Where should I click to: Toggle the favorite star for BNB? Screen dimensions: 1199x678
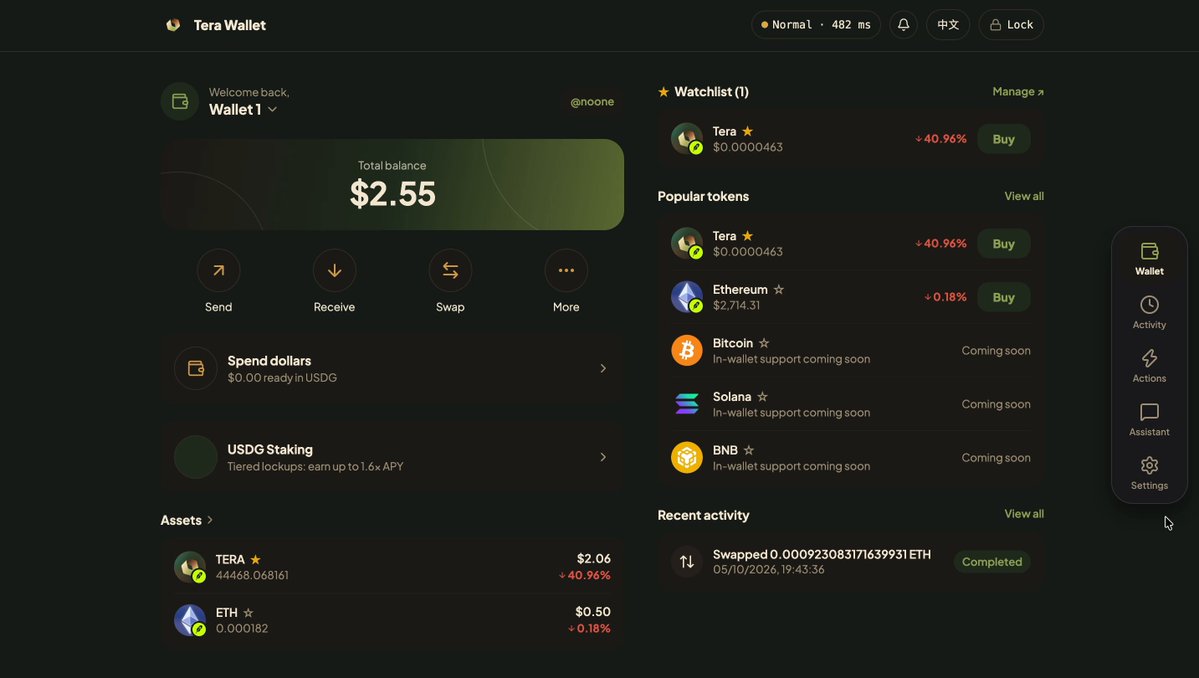(749, 450)
